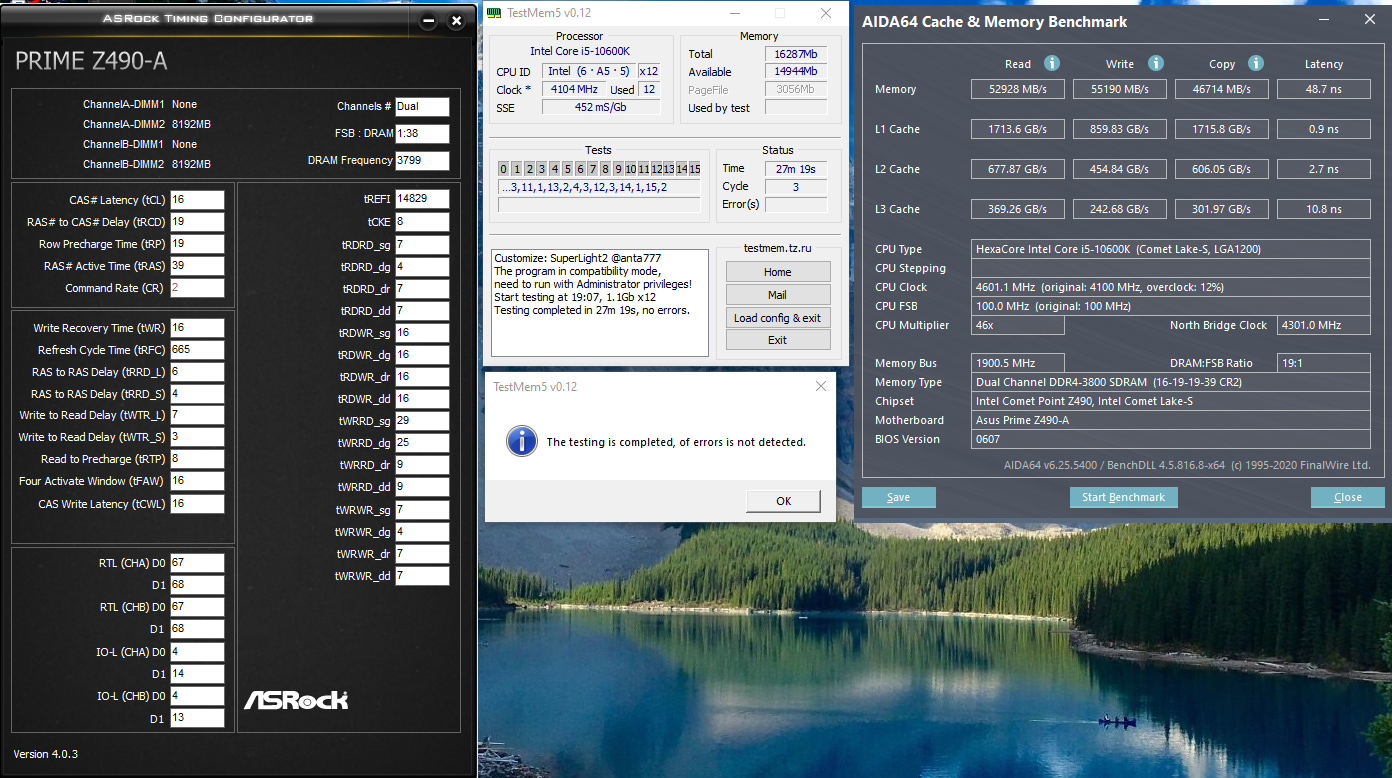Select the Write Recovery Time (tWR) field
Image resolution: width=1392 pixels, height=778 pixels.
tap(197, 328)
